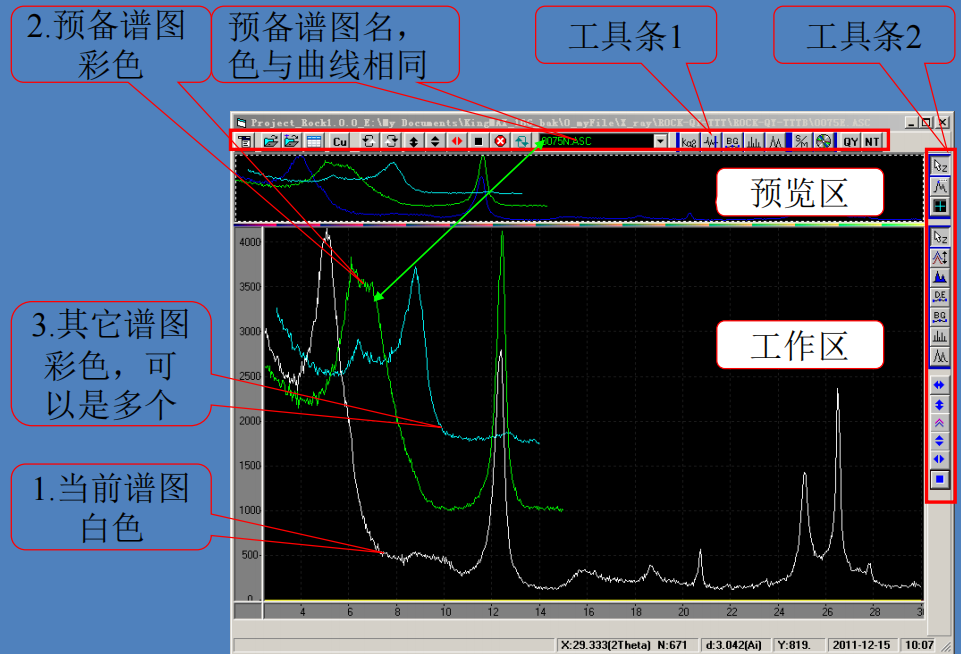961x654 pixels.
Task: Click the red circle X delete icon
Action: (x=500, y=142)
